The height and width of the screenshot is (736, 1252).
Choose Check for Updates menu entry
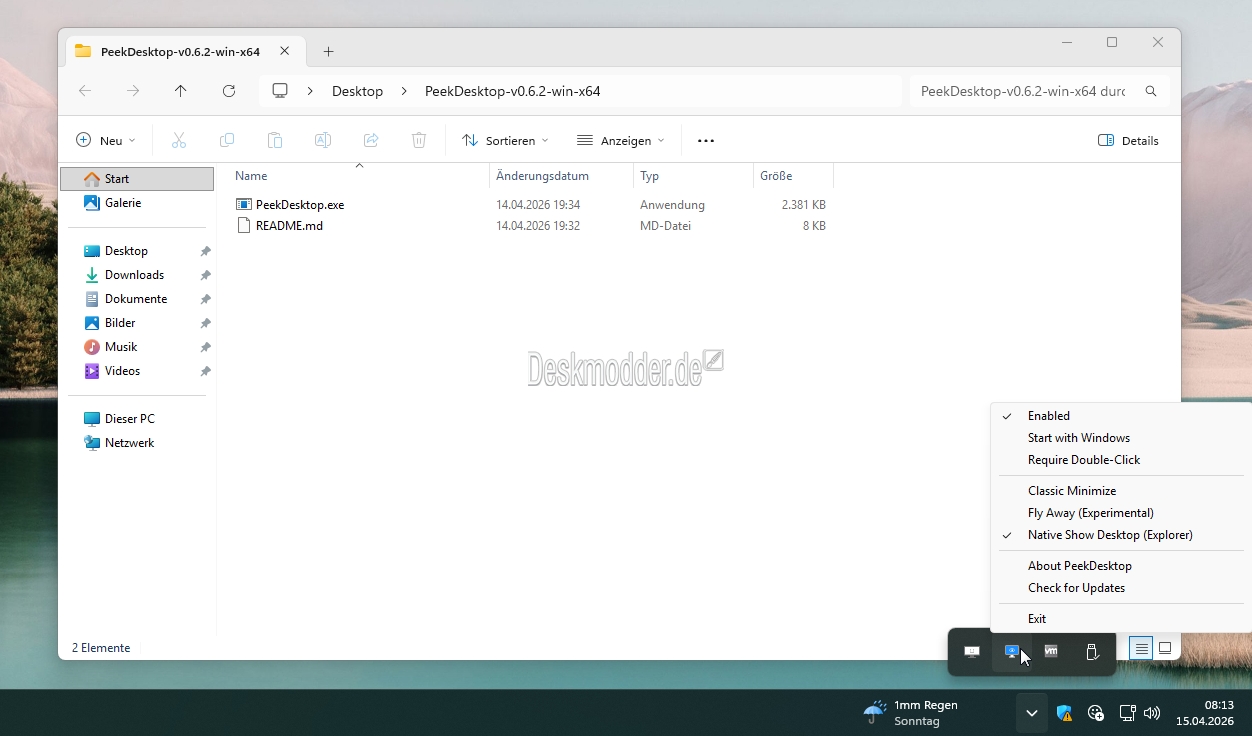[1076, 588]
